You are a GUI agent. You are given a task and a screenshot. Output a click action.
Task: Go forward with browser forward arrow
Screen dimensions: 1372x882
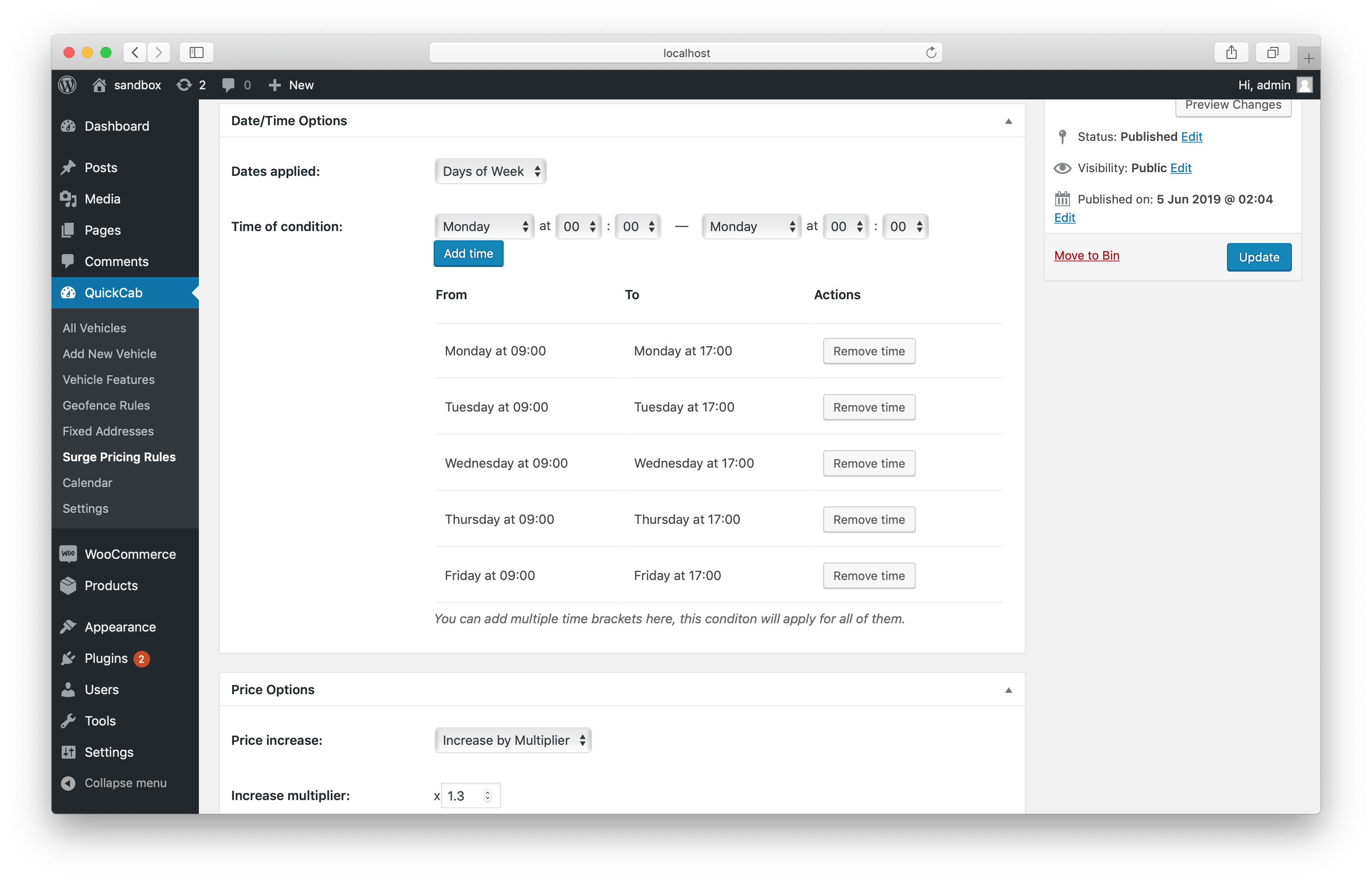[x=159, y=52]
